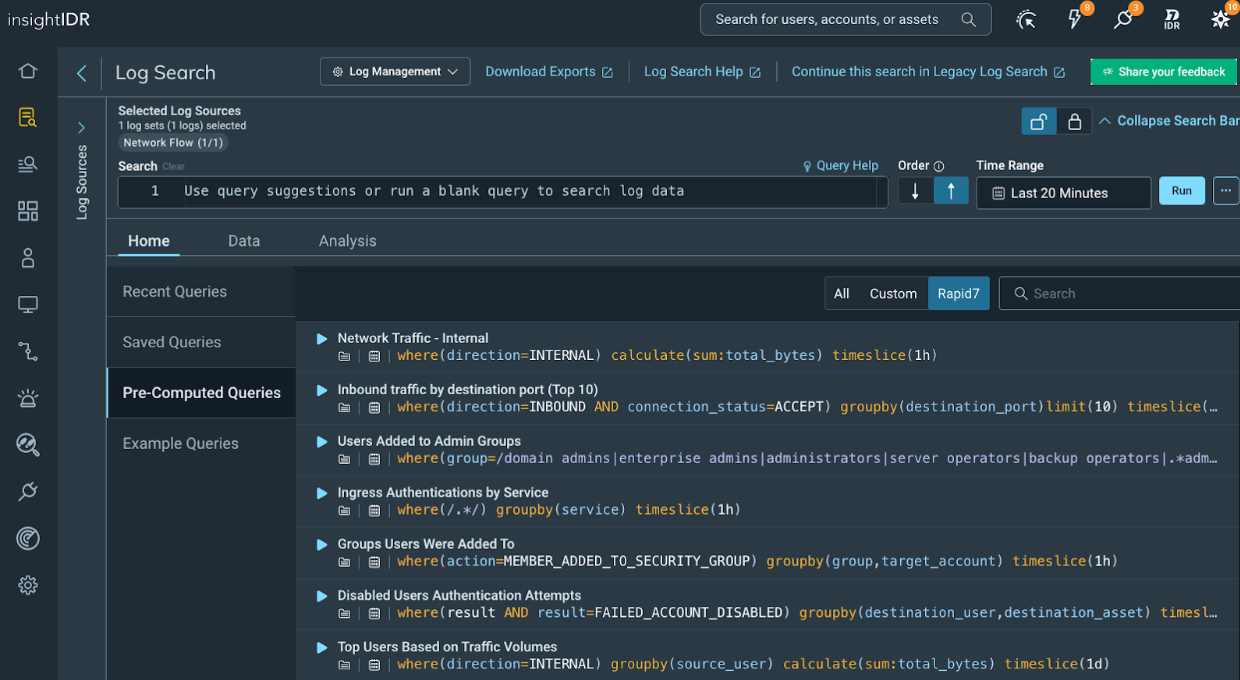This screenshot has width=1240, height=680.
Task: Select the locked search bar toggle
Action: 1074,121
